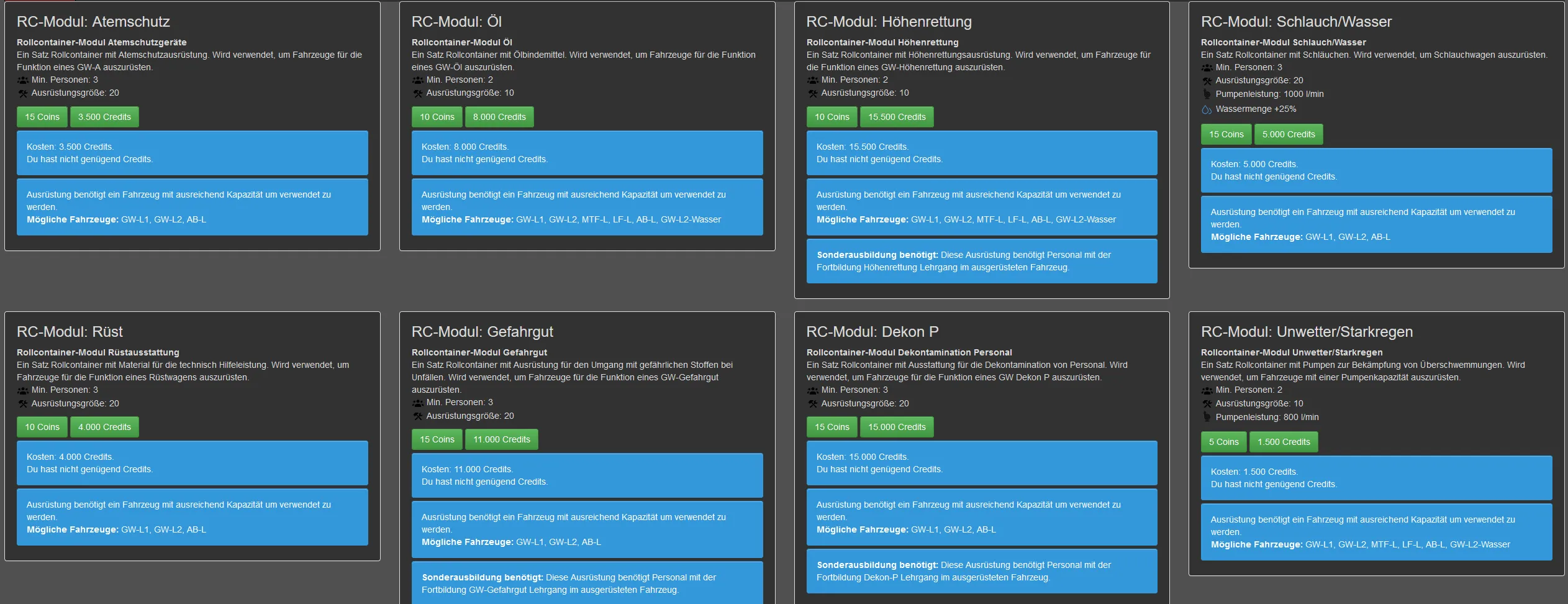Viewport: 1568px width, 604px height.
Task: Click the Pumpenleistung icon in the Unwetter/Starkregen card
Action: [1207, 418]
